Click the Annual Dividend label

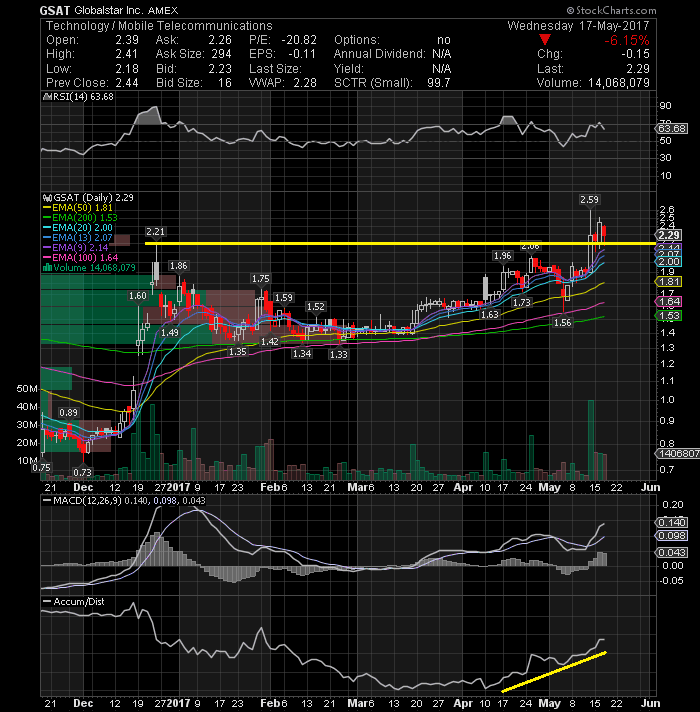[380, 54]
